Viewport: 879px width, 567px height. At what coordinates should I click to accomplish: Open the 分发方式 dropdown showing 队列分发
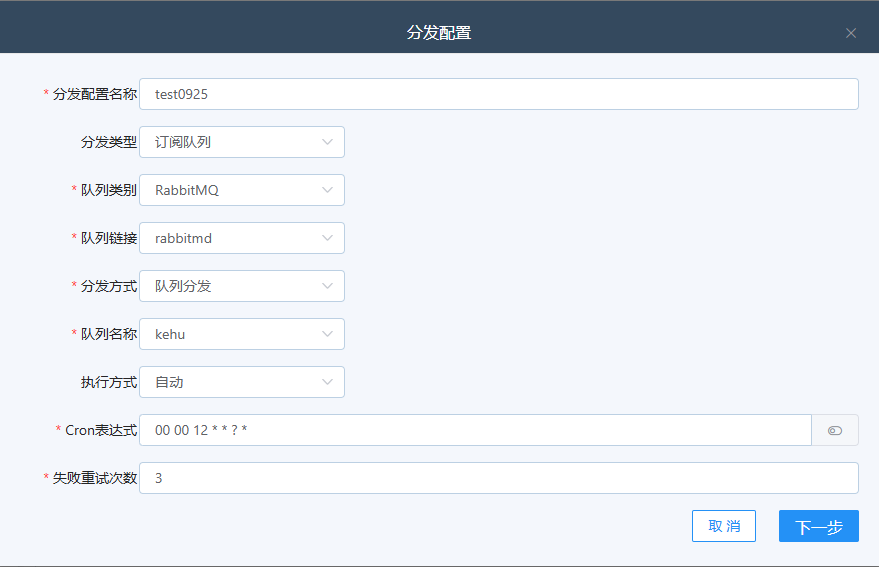[242, 286]
